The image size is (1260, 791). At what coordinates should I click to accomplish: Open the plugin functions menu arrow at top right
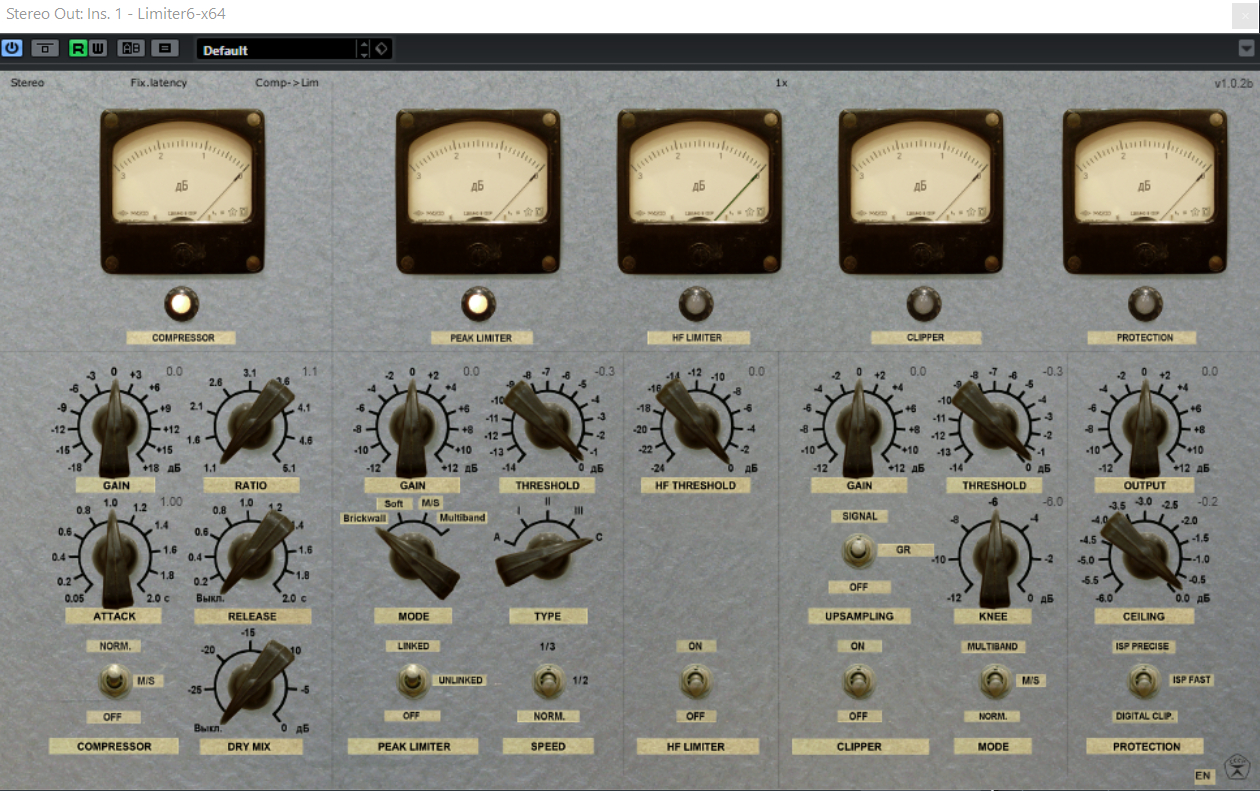tap(1246, 48)
